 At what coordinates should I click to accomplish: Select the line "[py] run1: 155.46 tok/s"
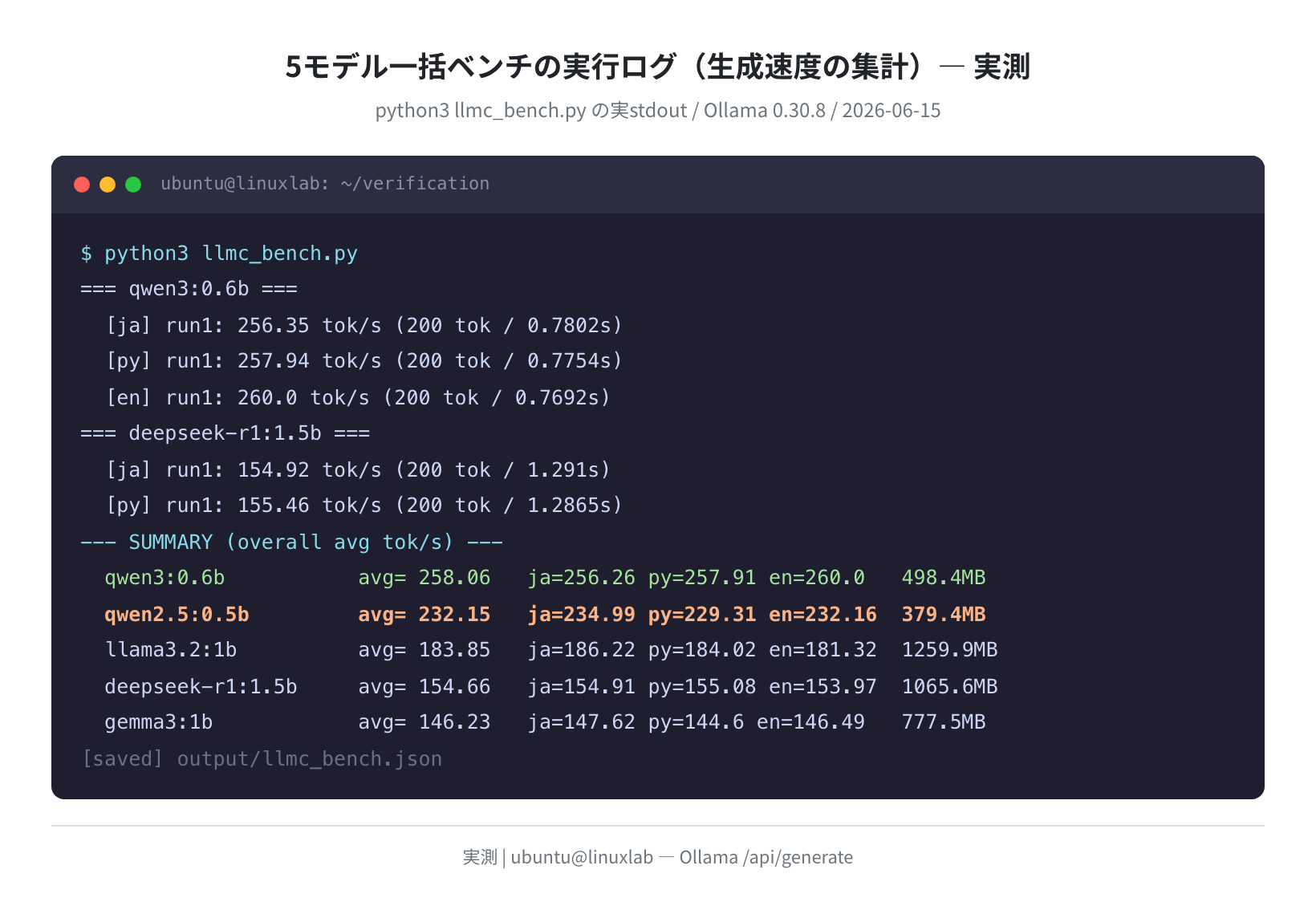(364, 506)
